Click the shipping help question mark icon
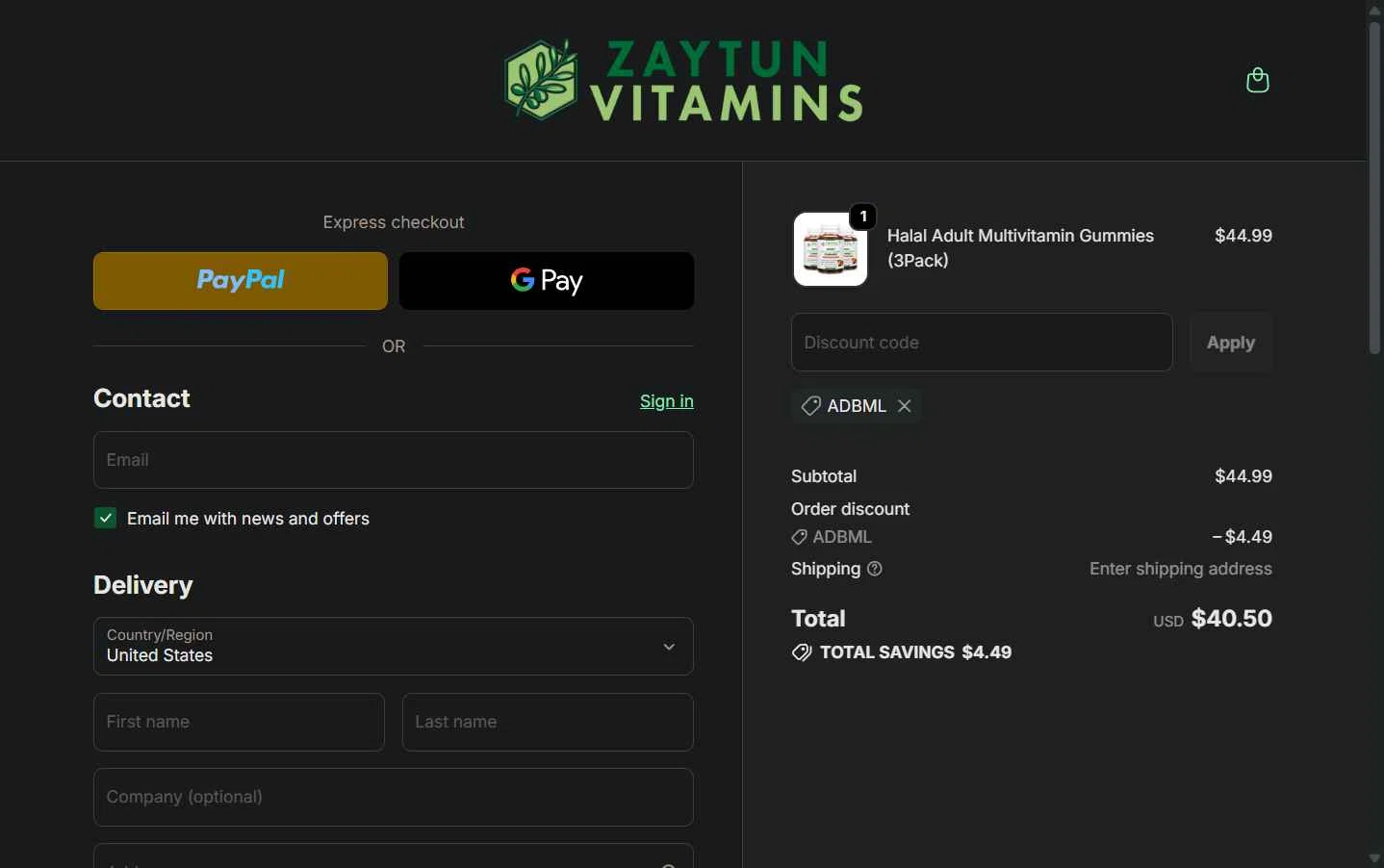This screenshot has height=868, width=1384. pyautogui.click(x=874, y=569)
